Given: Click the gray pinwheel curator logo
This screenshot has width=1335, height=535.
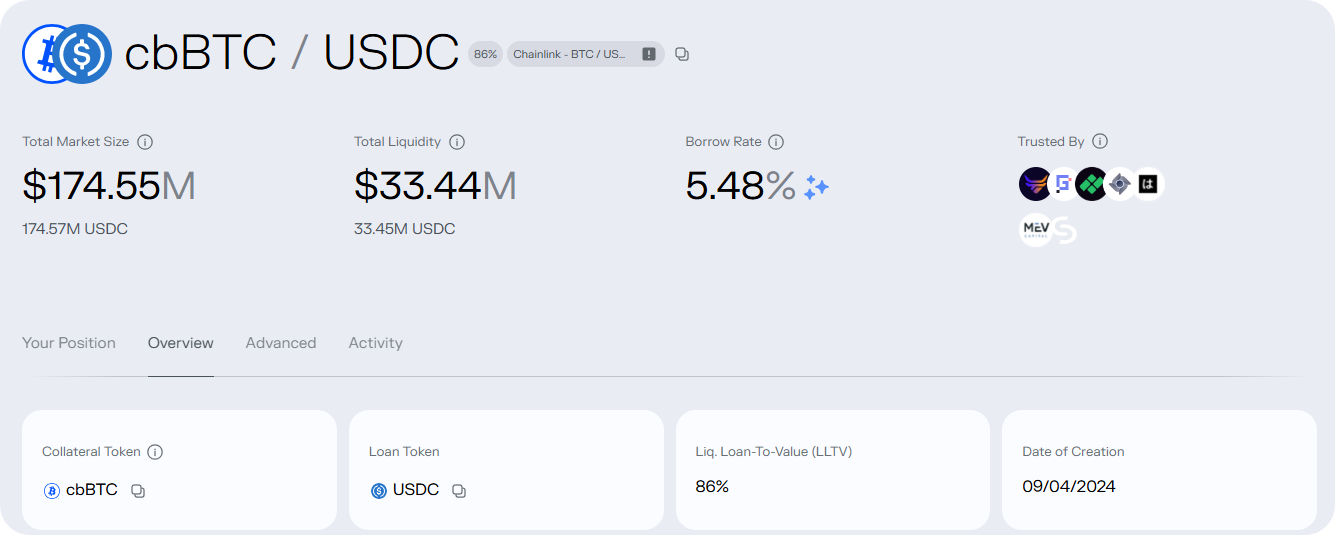Looking at the screenshot, I should coord(1120,184).
